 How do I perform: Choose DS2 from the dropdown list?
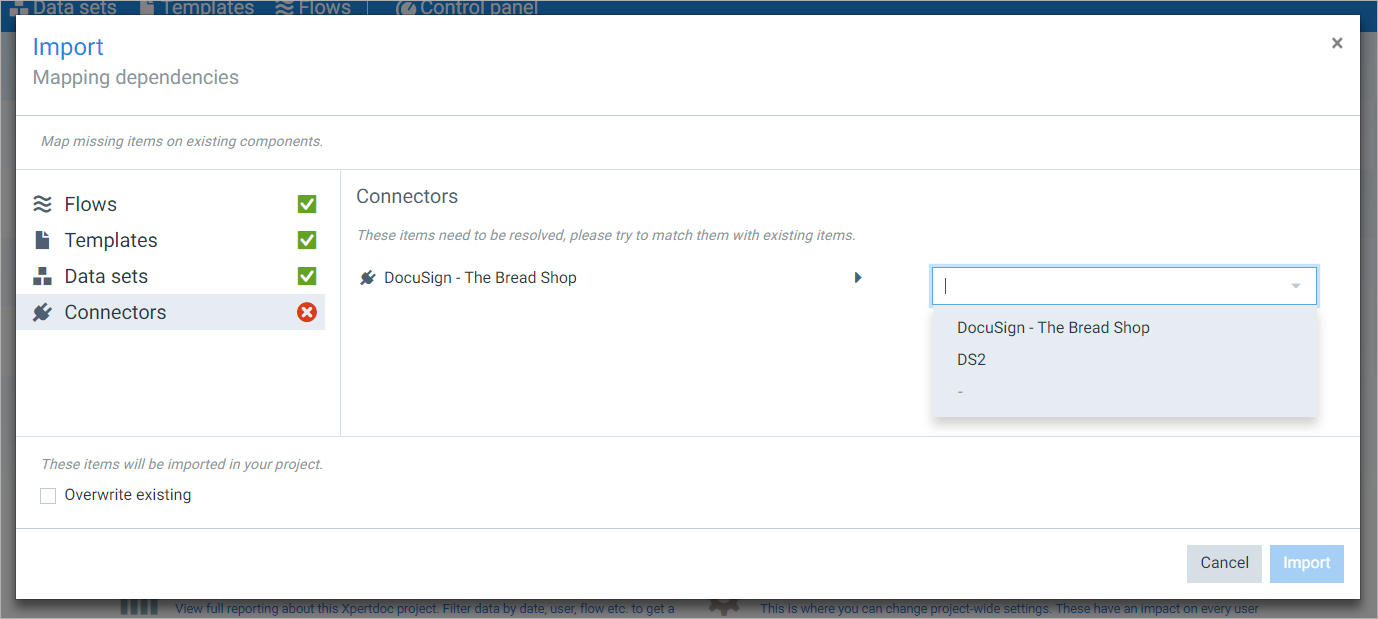click(x=1124, y=359)
